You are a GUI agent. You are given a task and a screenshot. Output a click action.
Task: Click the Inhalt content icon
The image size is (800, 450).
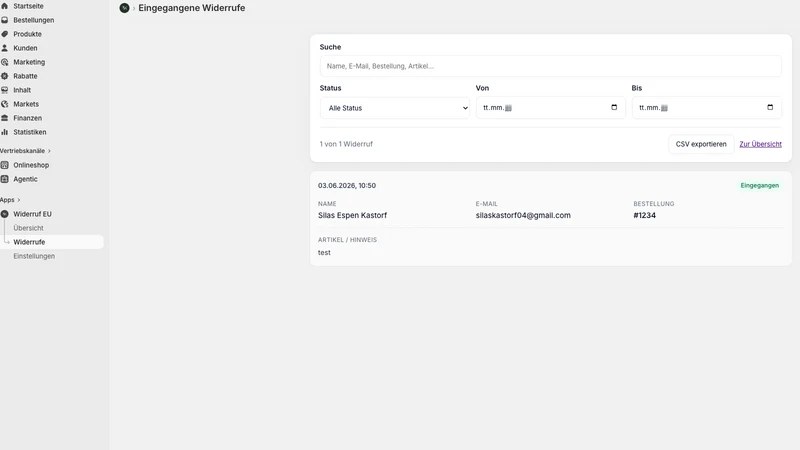point(5,90)
